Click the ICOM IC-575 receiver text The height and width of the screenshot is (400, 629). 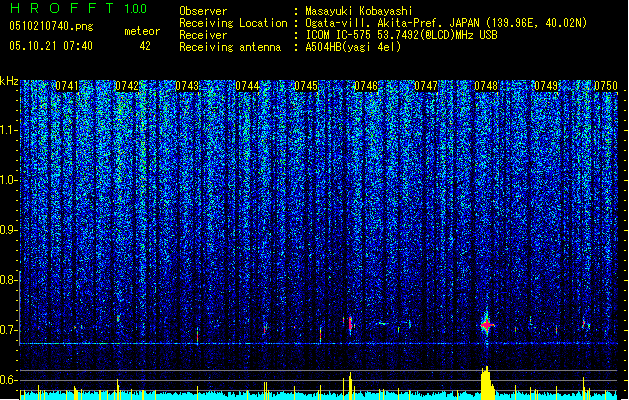click(401, 35)
